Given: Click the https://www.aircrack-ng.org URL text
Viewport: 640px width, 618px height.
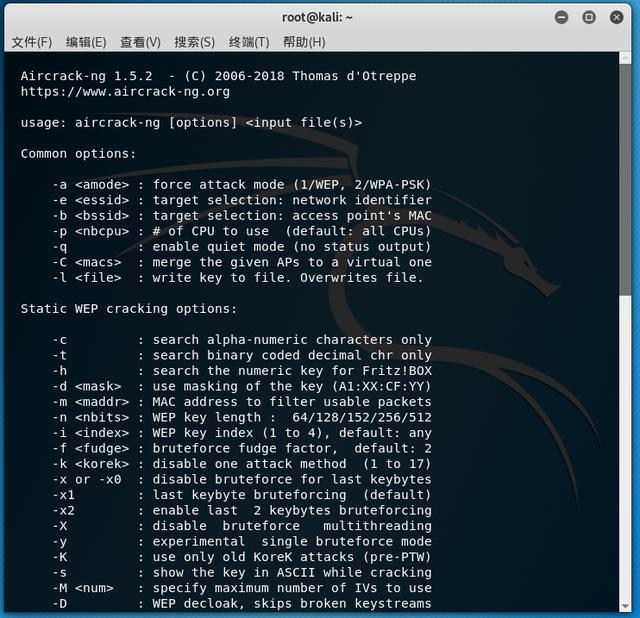Looking at the screenshot, I should [x=125, y=91].
